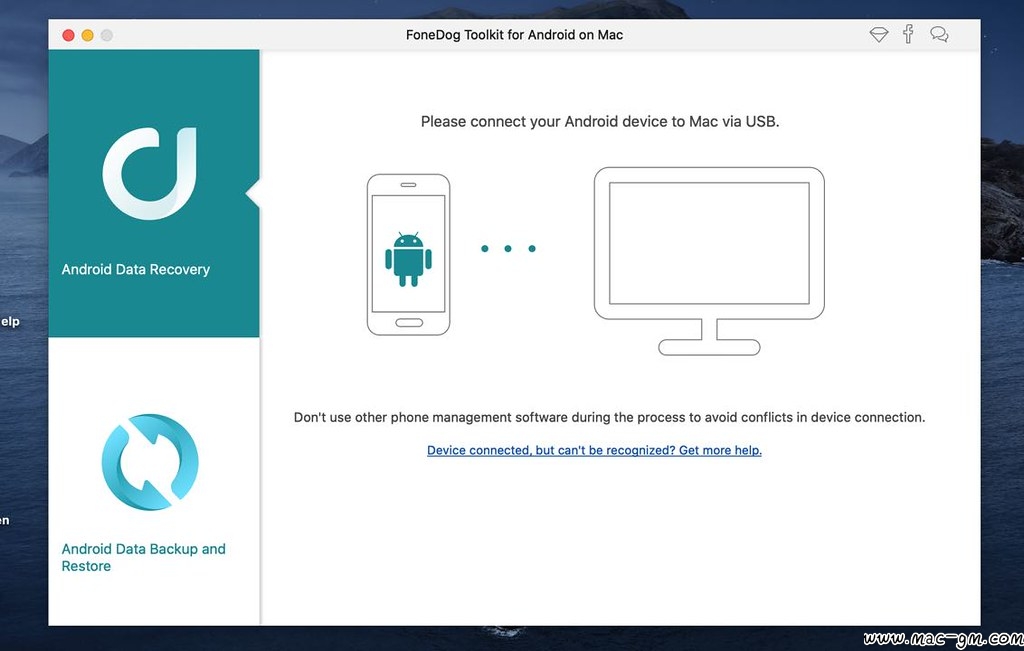Minimize the FoneDog window with yellow button
Image resolution: width=1024 pixels, height=651 pixels.
[x=88, y=35]
